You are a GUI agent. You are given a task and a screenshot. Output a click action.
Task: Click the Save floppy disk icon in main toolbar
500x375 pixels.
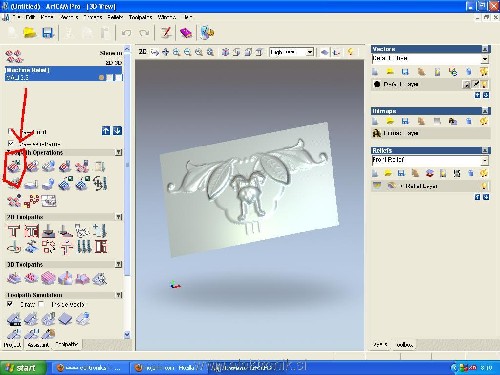(48, 33)
